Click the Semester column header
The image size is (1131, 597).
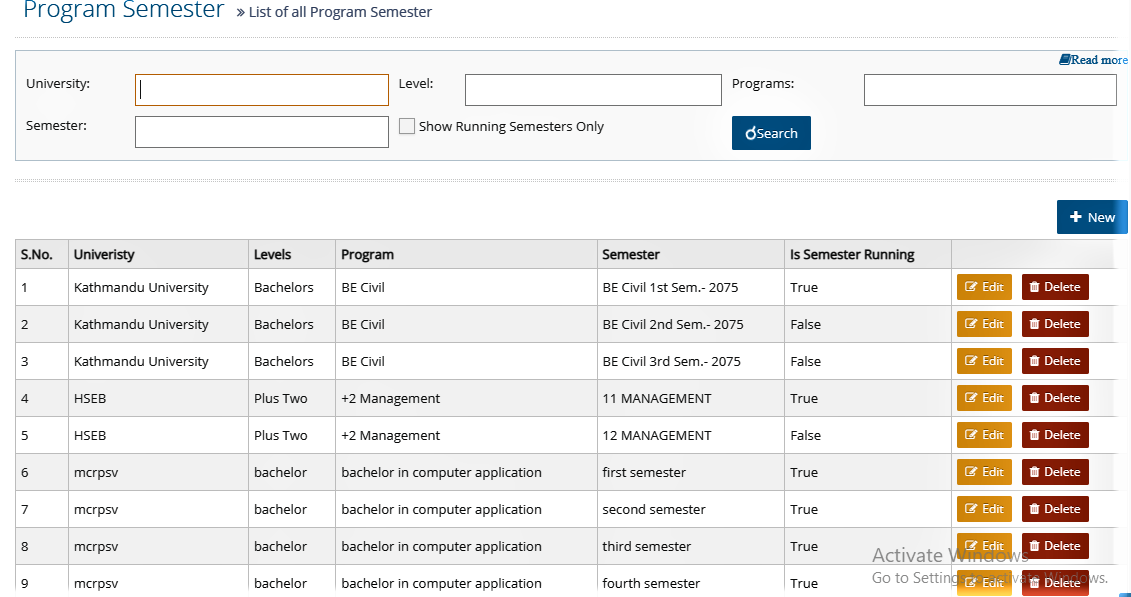click(x=691, y=255)
